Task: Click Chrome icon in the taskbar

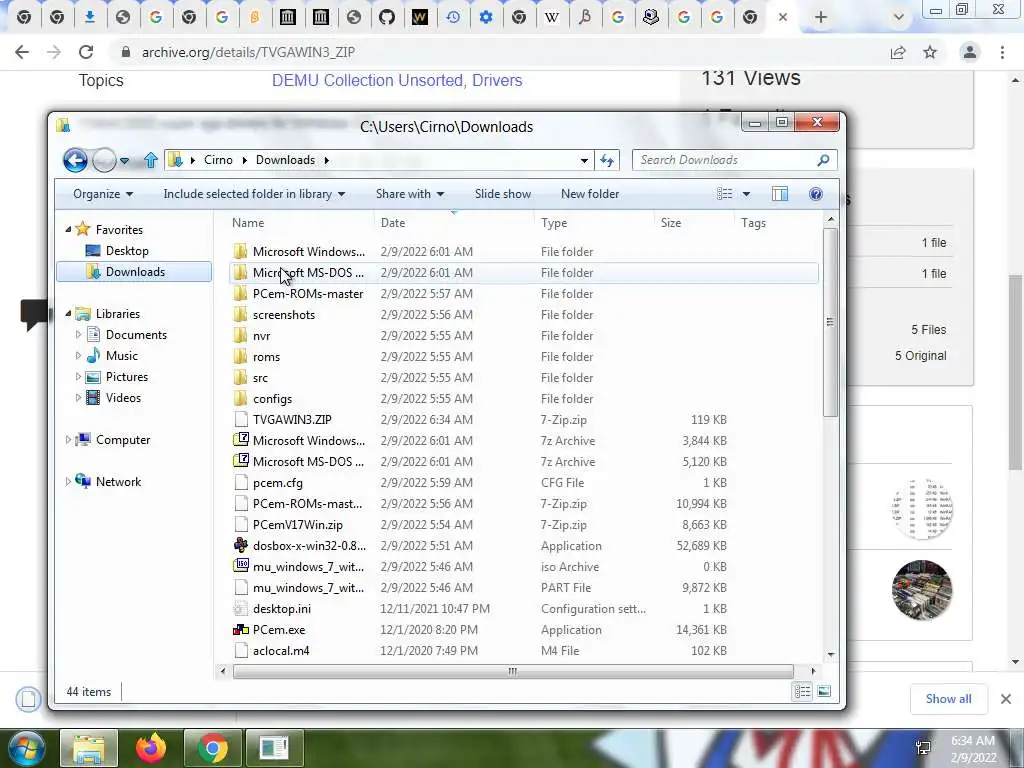Action: [x=212, y=748]
